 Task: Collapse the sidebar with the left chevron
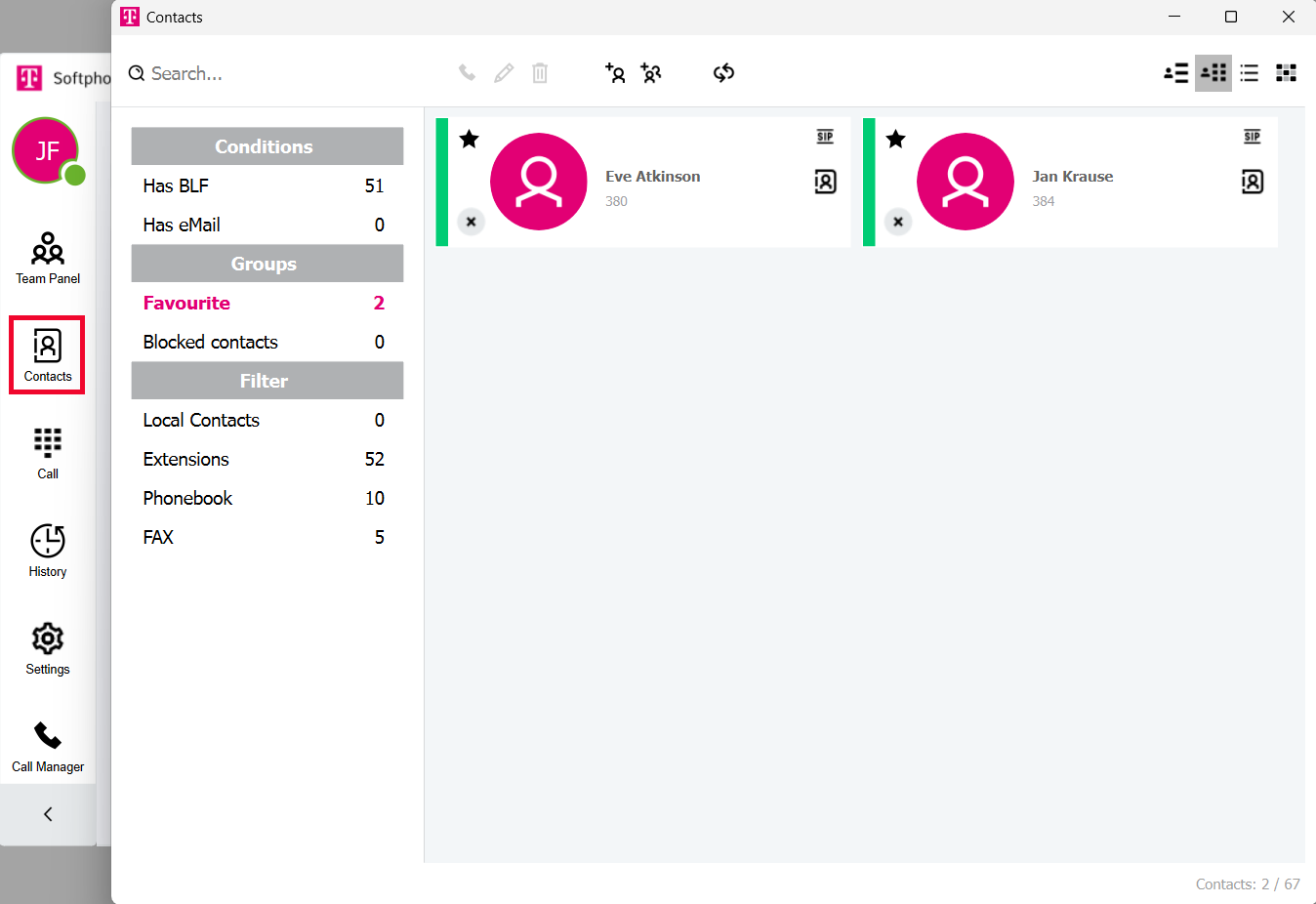(x=48, y=814)
